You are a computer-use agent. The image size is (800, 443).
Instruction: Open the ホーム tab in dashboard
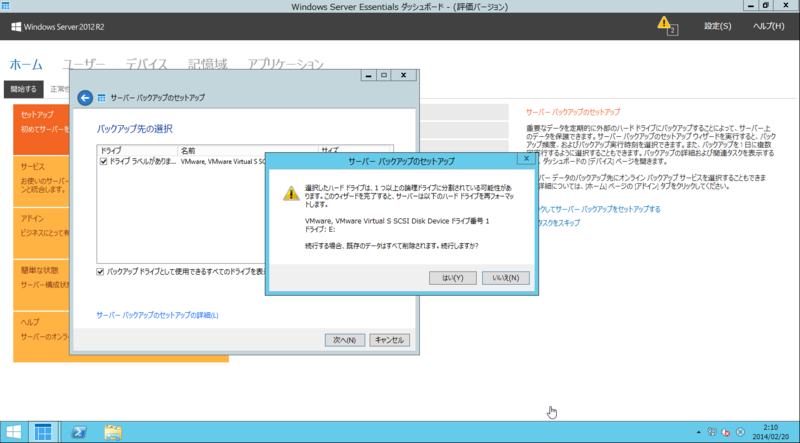pyautogui.click(x=26, y=64)
